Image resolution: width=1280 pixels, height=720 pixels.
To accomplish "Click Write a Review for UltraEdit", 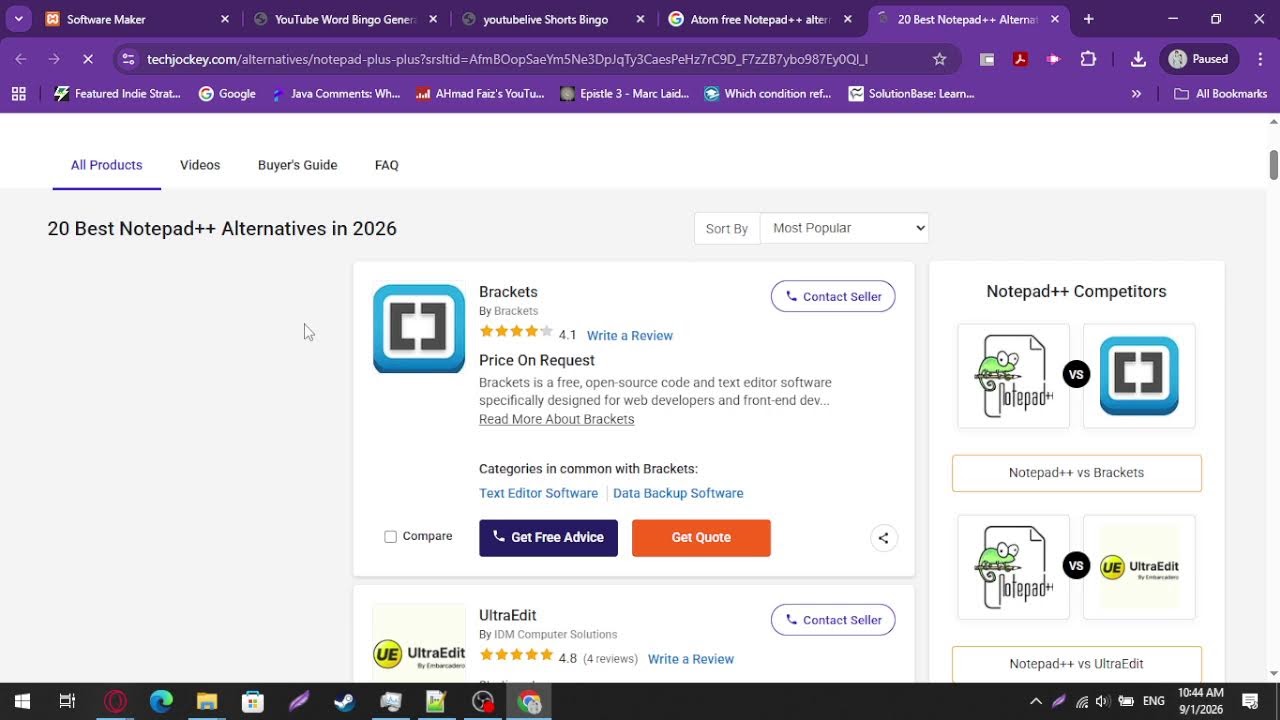I will coord(691,659).
